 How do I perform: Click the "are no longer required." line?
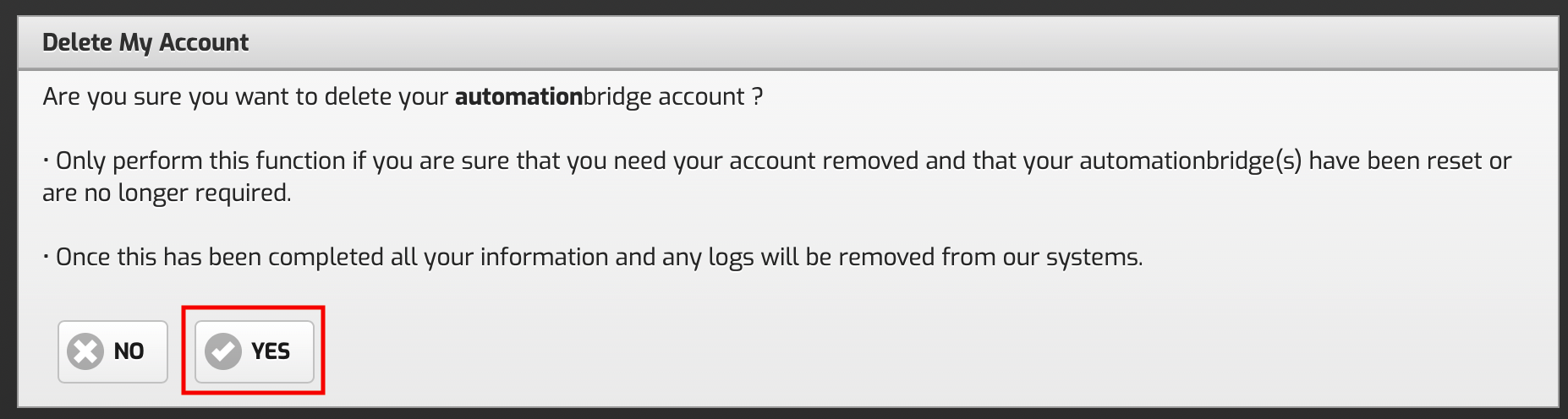coord(167,193)
